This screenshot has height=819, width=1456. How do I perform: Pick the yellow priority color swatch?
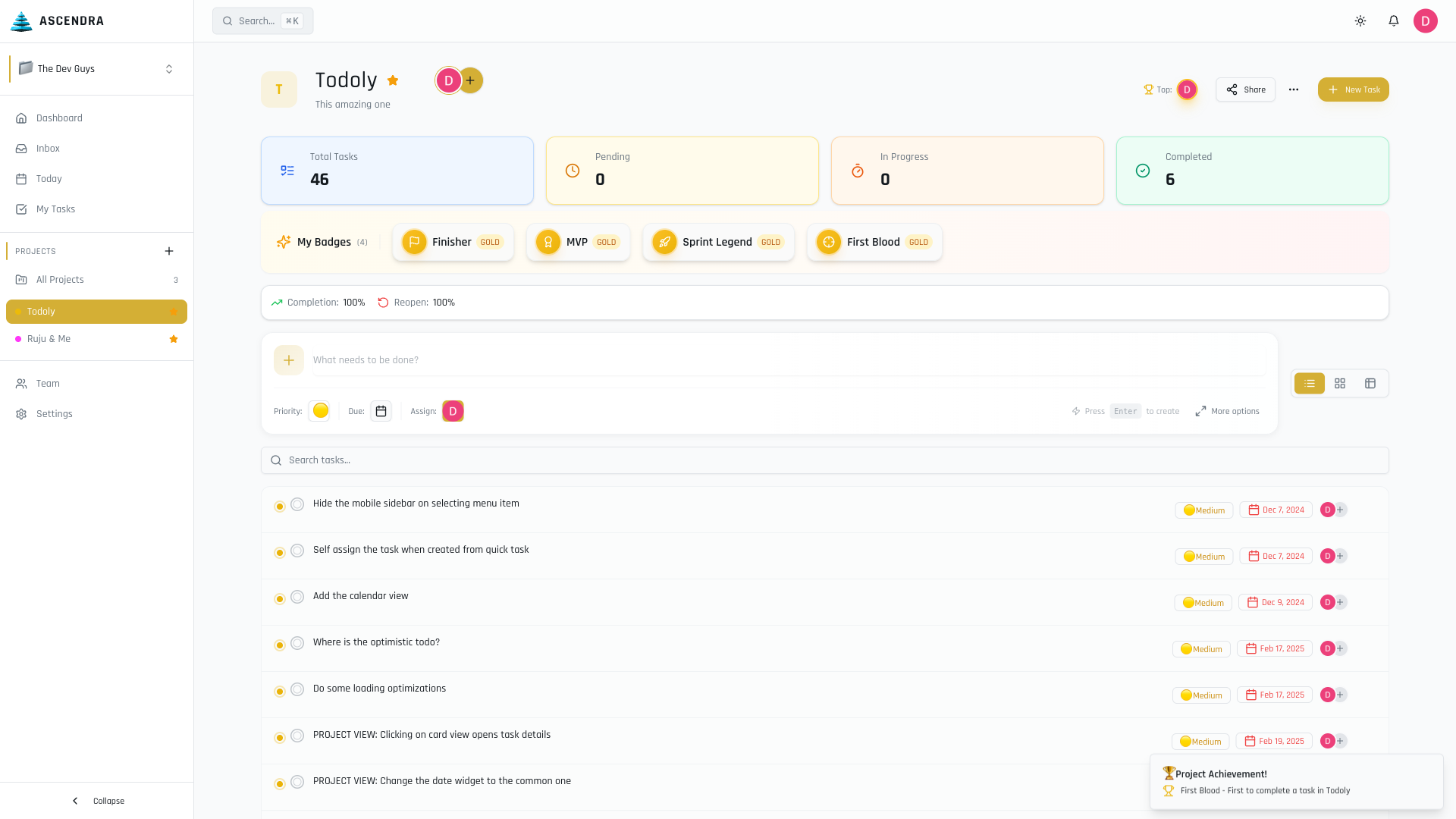pyautogui.click(x=320, y=410)
